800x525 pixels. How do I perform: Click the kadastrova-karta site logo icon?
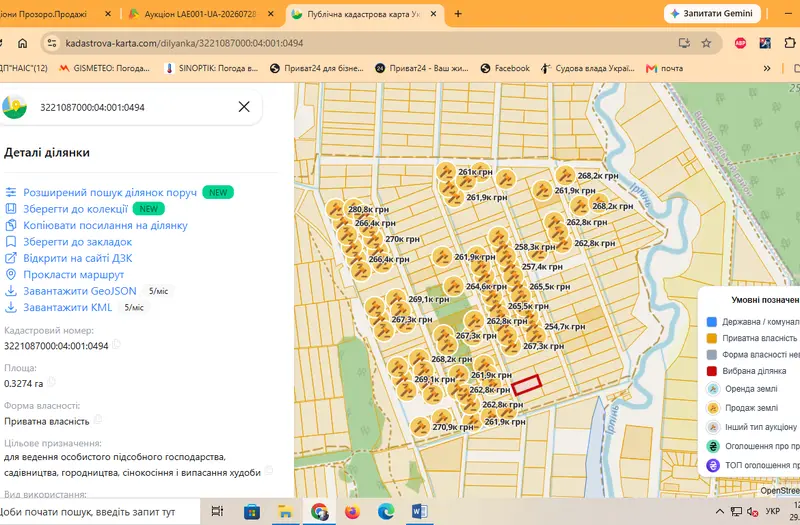click(14, 107)
